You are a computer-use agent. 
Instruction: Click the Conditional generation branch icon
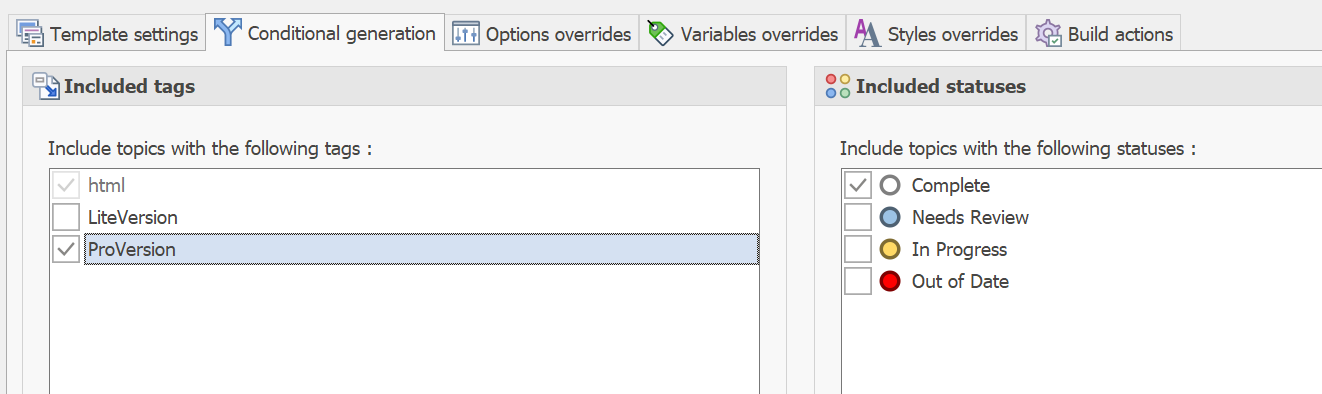(x=228, y=32)
